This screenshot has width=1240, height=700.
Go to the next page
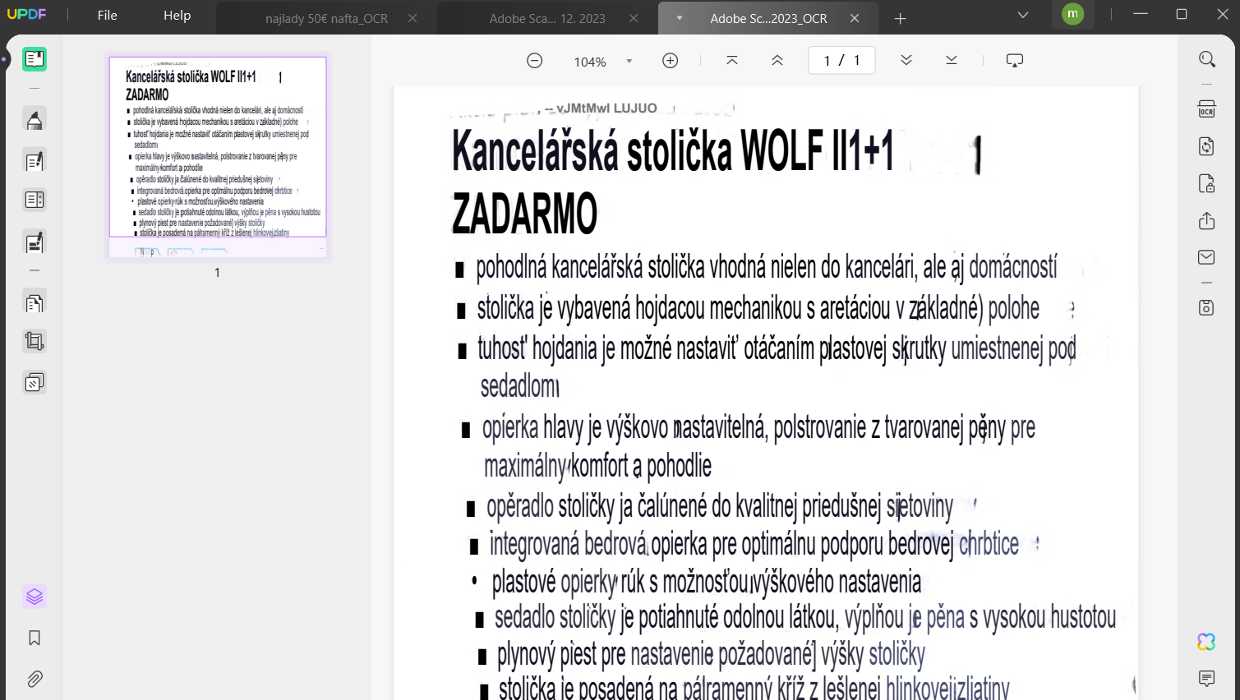906,61
